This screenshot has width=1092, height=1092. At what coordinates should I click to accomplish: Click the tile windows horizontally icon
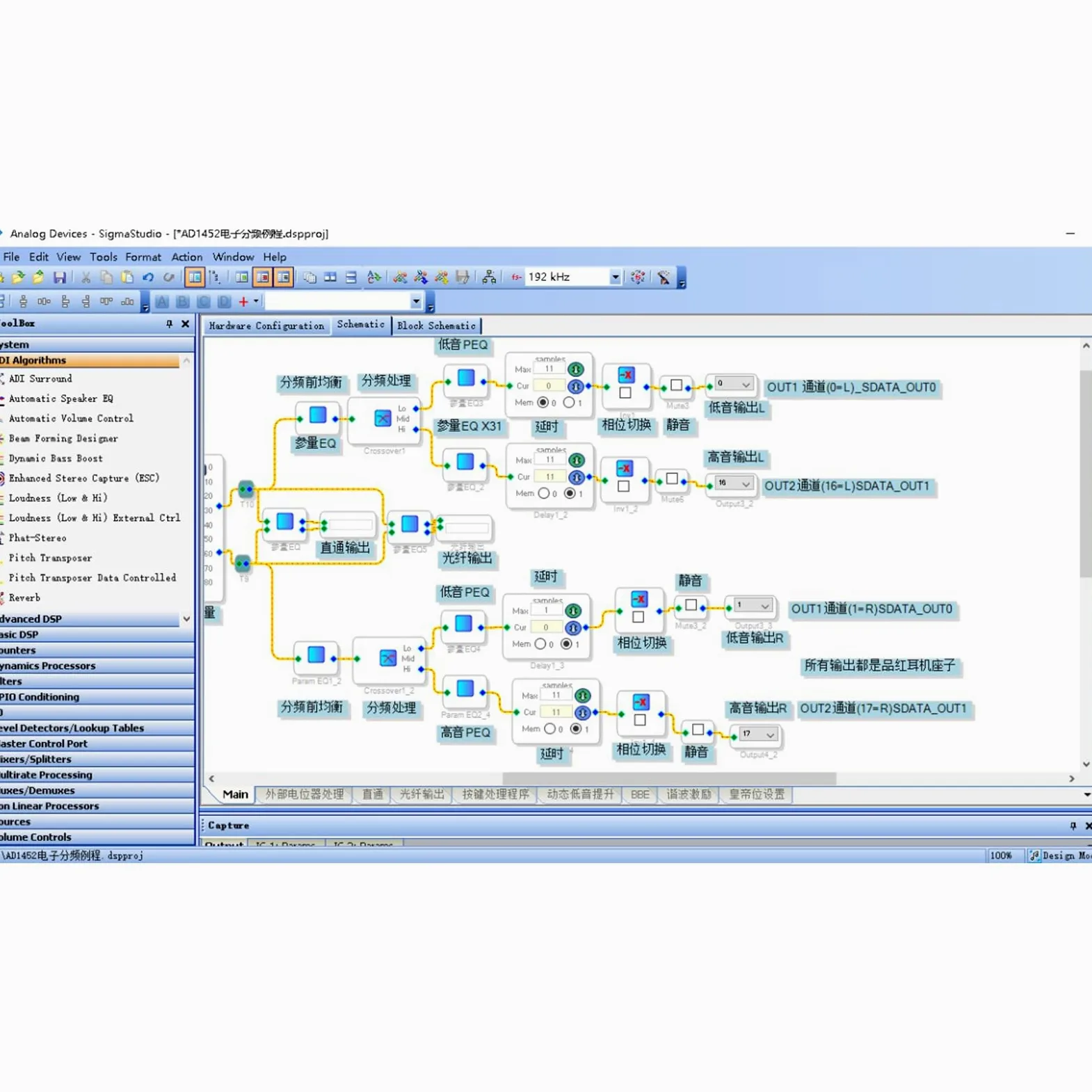[x=330, y=278]
